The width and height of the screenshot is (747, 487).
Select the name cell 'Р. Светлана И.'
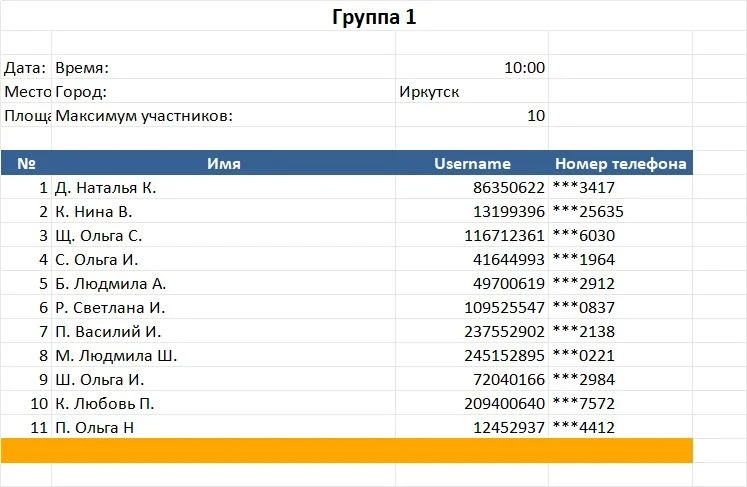click(x=223, y=307)
